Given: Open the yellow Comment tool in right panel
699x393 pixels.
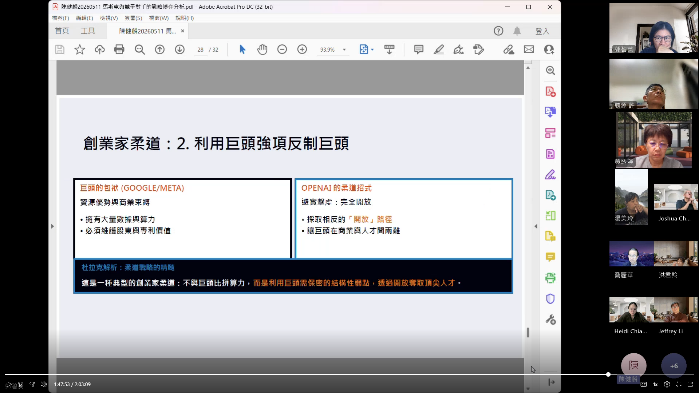Looking at the screenshot, I should coord(550,257).
